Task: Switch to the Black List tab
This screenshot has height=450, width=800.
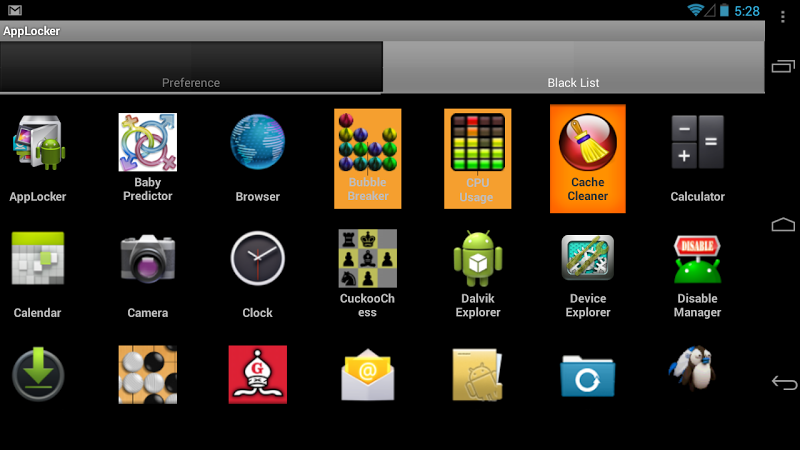Action: (x=573, y=67)
